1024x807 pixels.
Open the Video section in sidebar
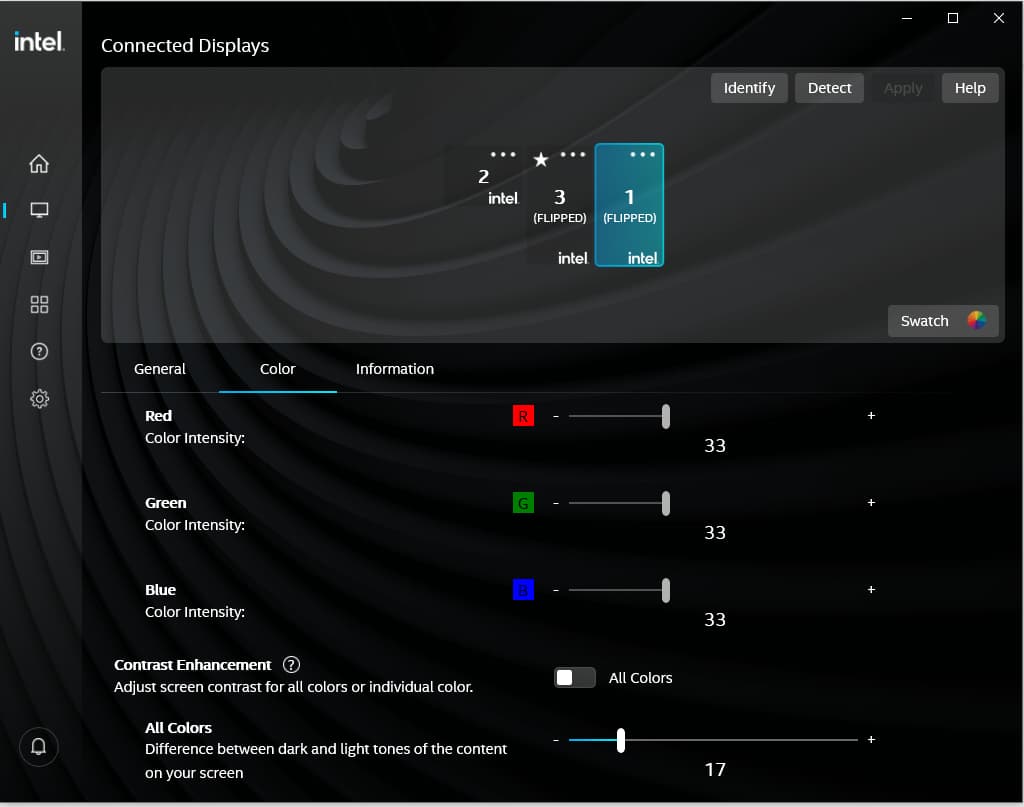[39, 257]
